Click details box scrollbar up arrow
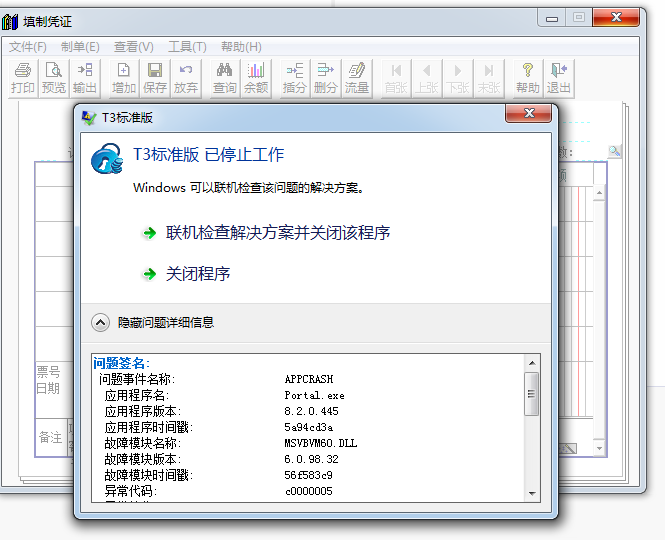 pyautogui.click(x=532, y=363)
